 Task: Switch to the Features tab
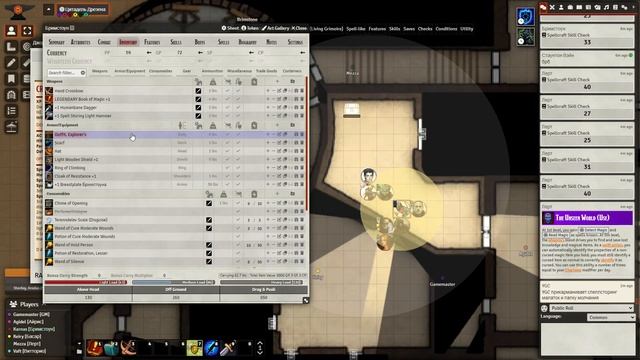[152, 42]
